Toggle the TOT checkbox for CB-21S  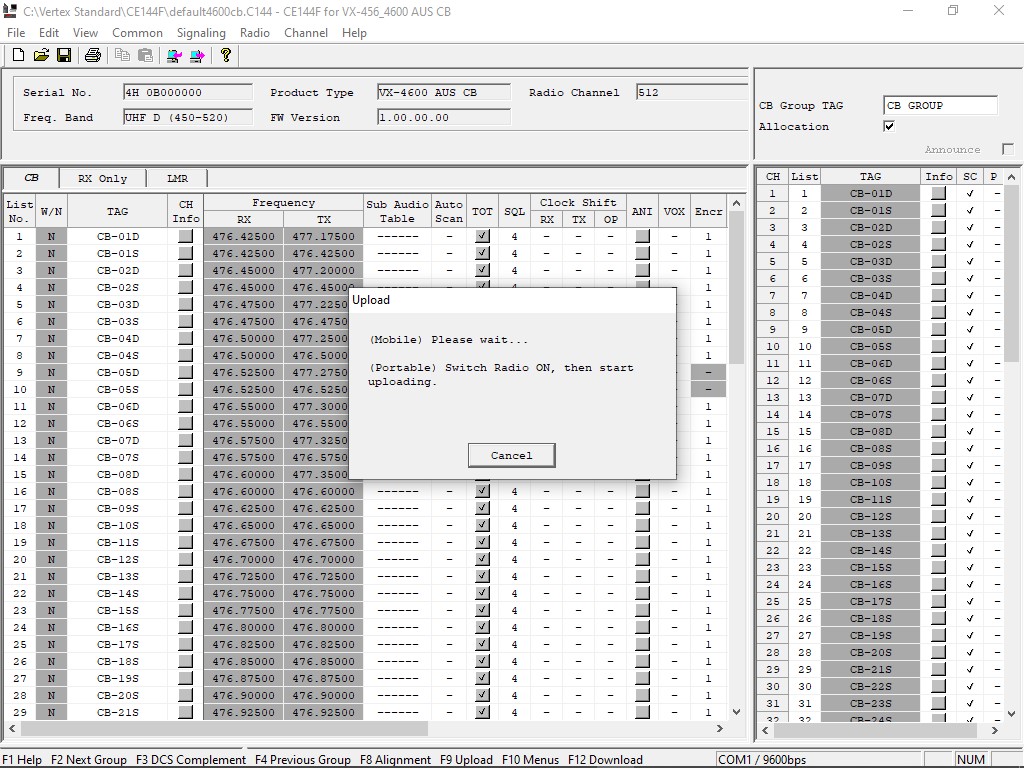(x=482, y=712)
